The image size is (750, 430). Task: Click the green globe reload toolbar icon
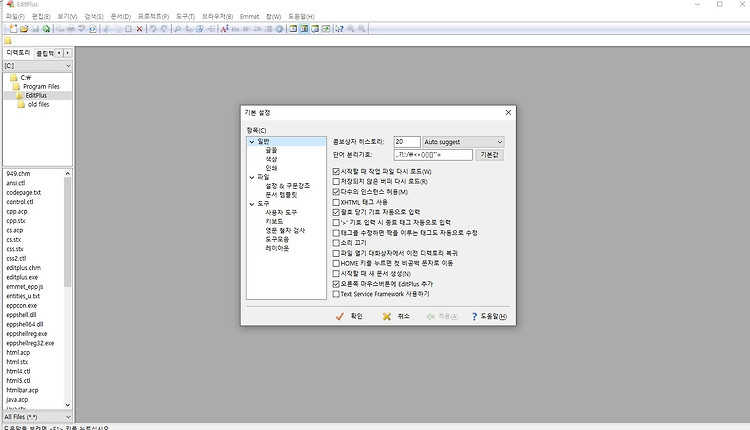tap(46, 29)
